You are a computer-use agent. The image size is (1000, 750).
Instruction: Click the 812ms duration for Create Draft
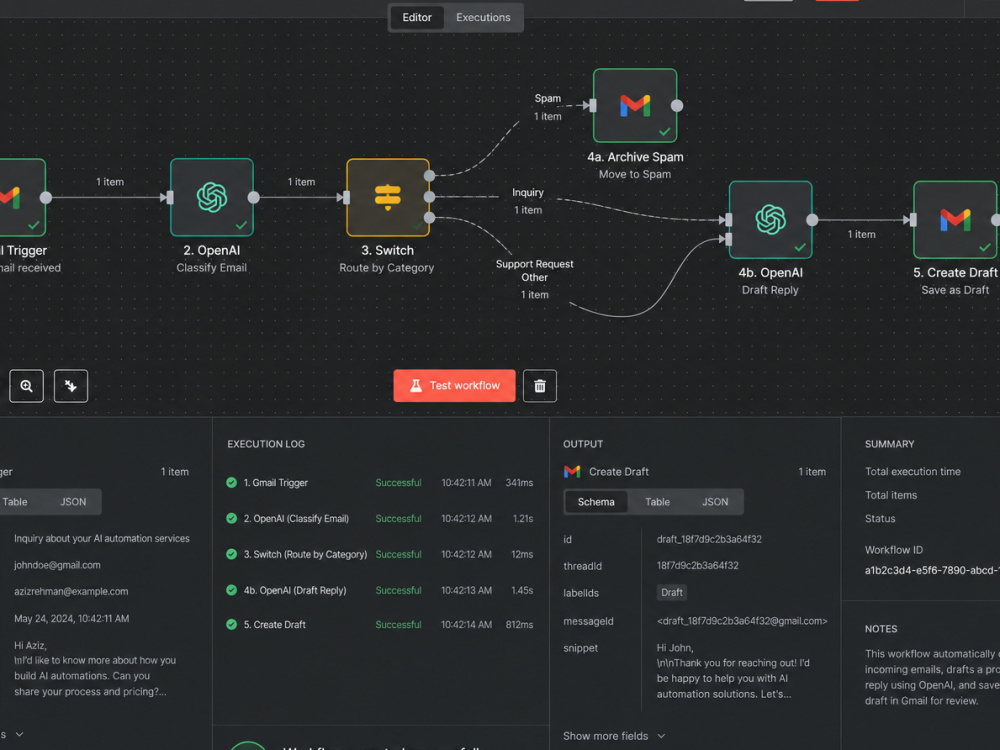(519, 624)
